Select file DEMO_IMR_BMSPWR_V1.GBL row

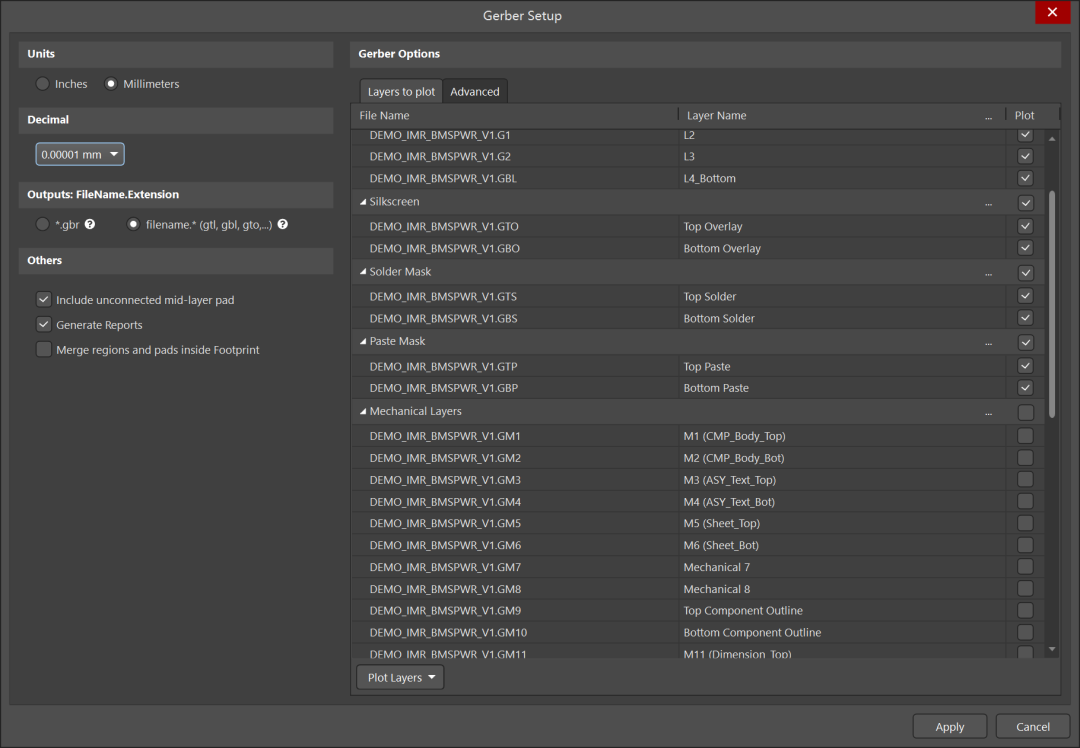click(698, 178)
